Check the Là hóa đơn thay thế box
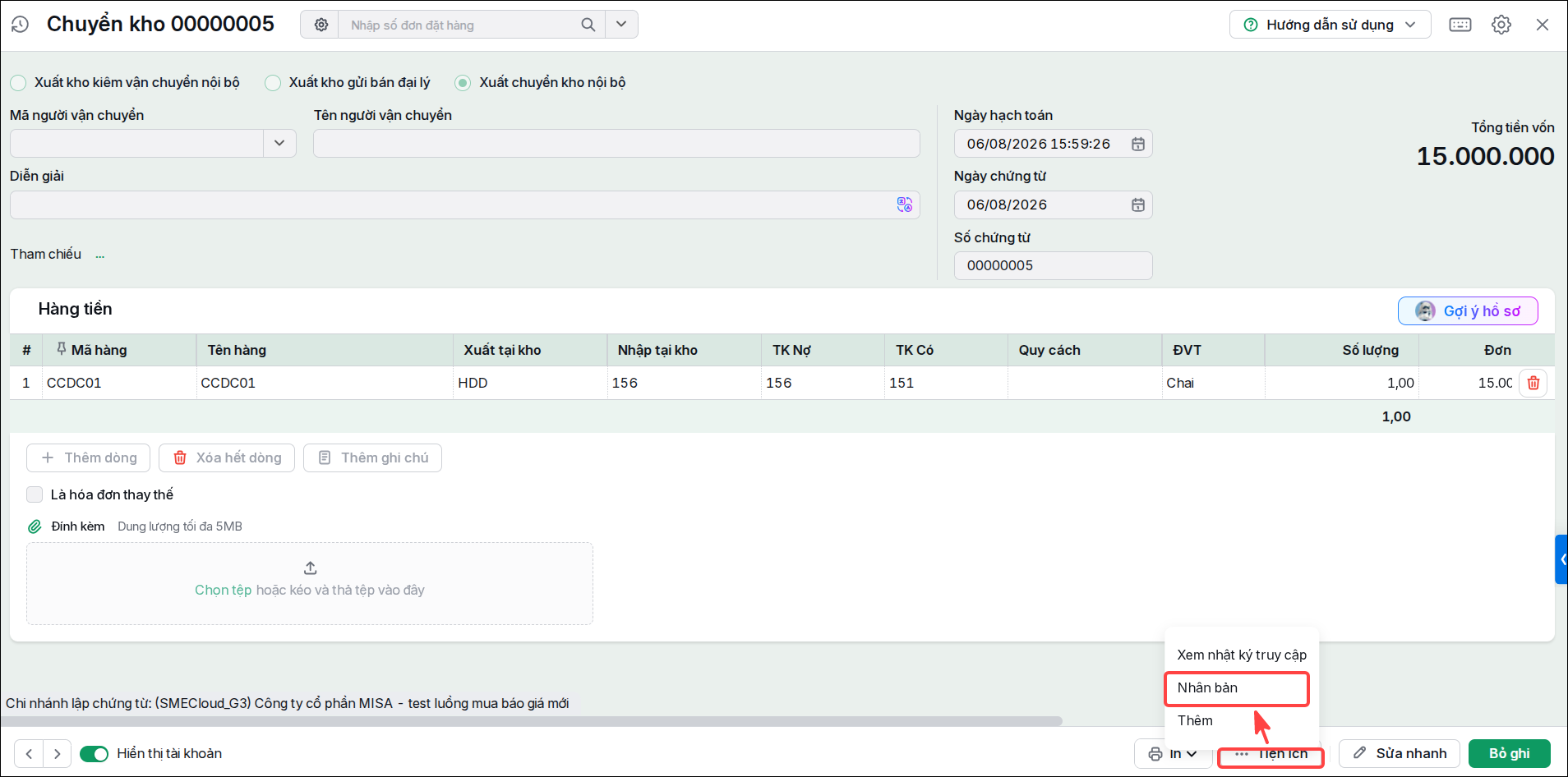The image size is (1568, 777). (35, 494)
